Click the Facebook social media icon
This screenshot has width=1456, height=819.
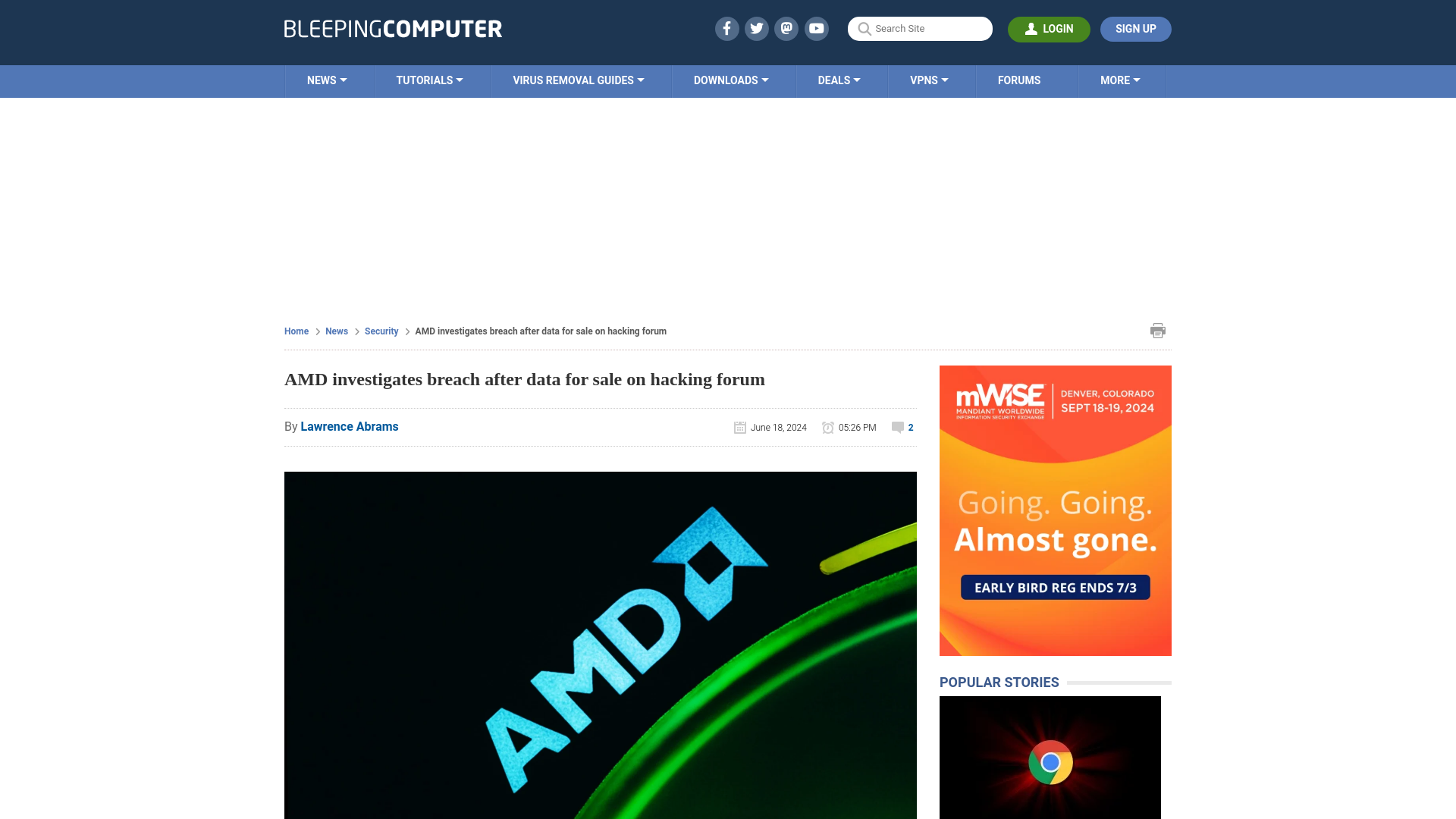point(726,28)
